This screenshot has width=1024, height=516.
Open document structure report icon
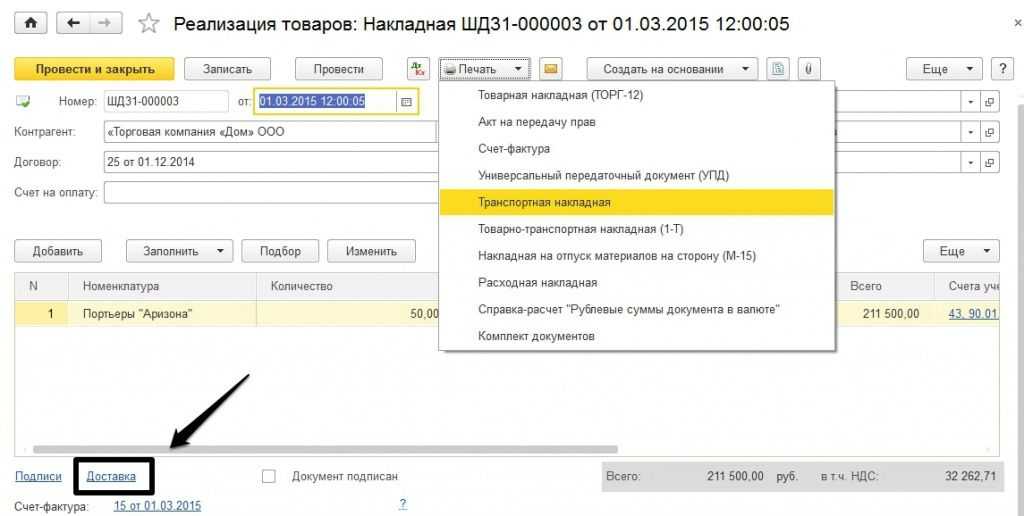click(778, 69)
